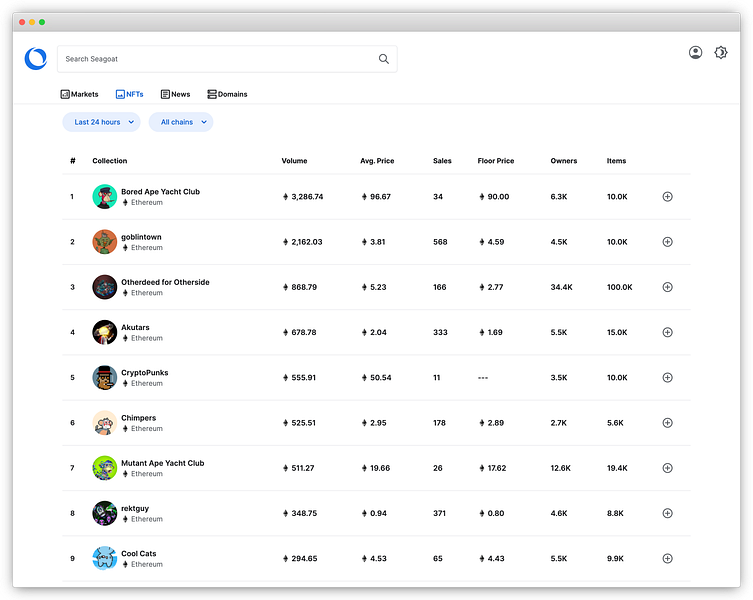The image size is (753, 600).
Task: Open the CryptoPunks avatar image
Action: [x=105, y=378]
